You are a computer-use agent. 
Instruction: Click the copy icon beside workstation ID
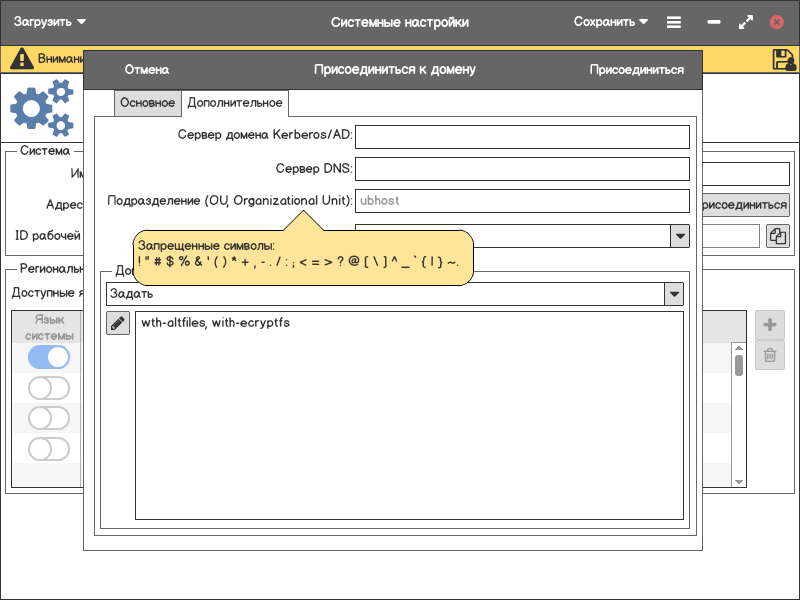(x=777, y=236)
